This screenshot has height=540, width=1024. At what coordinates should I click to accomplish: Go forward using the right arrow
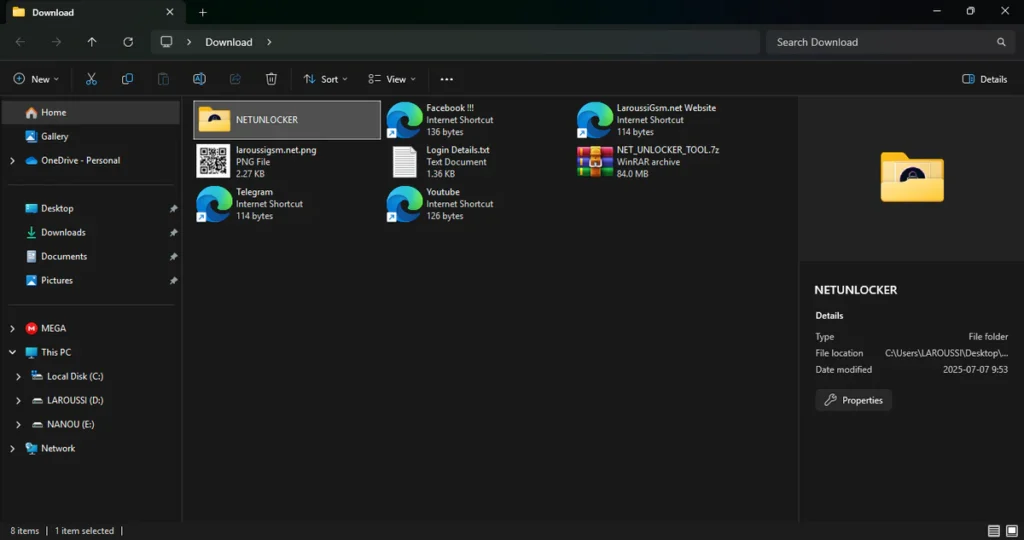[x=56, y=42]
